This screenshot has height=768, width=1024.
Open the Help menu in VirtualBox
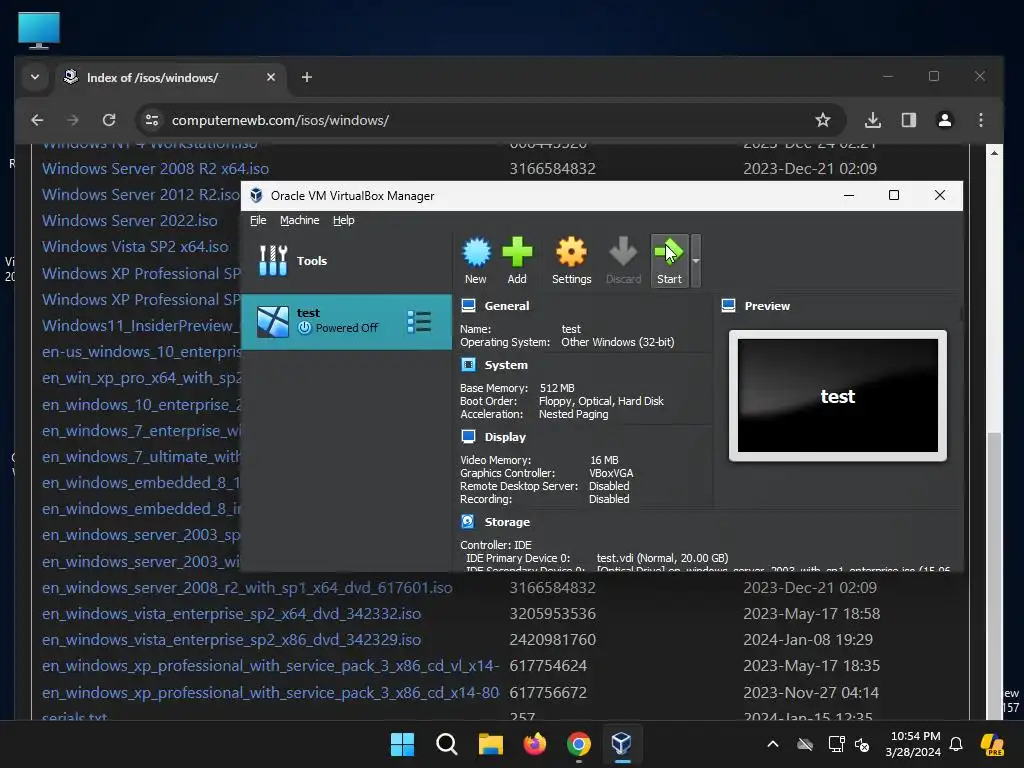[x=344, y=220]
